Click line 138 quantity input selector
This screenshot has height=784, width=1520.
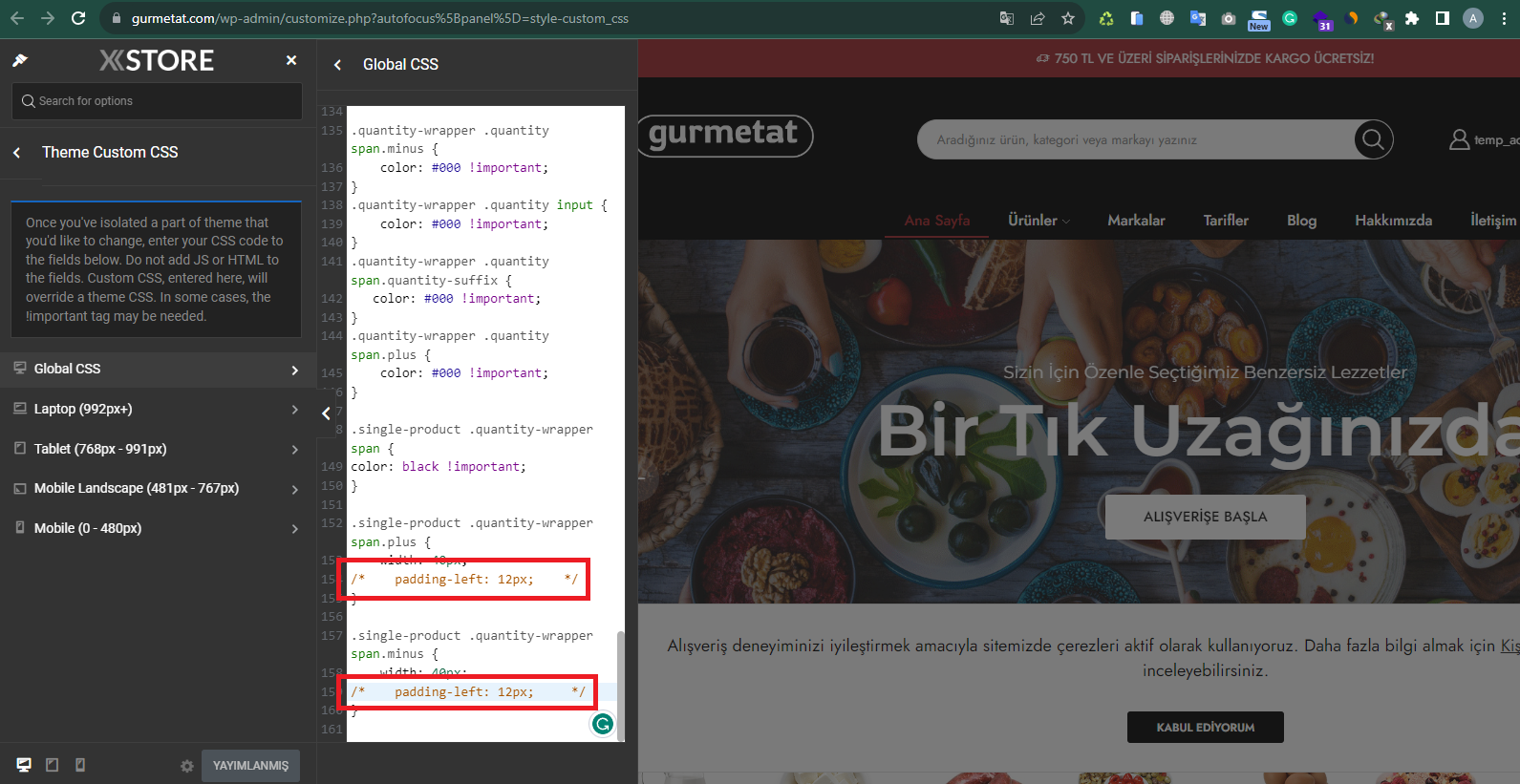[478, 205]
